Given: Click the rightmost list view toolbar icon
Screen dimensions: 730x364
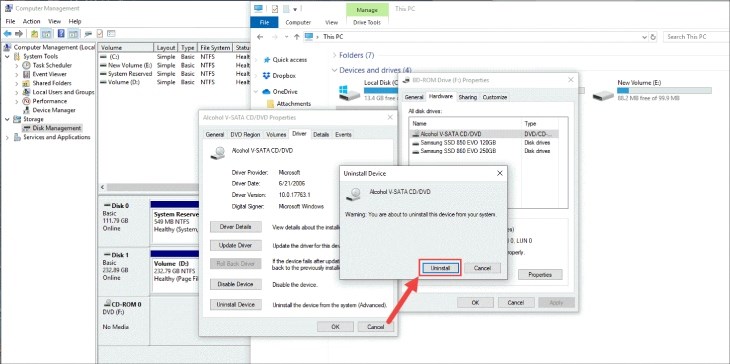Looking at the screenshot, I should tap(111, 34).
